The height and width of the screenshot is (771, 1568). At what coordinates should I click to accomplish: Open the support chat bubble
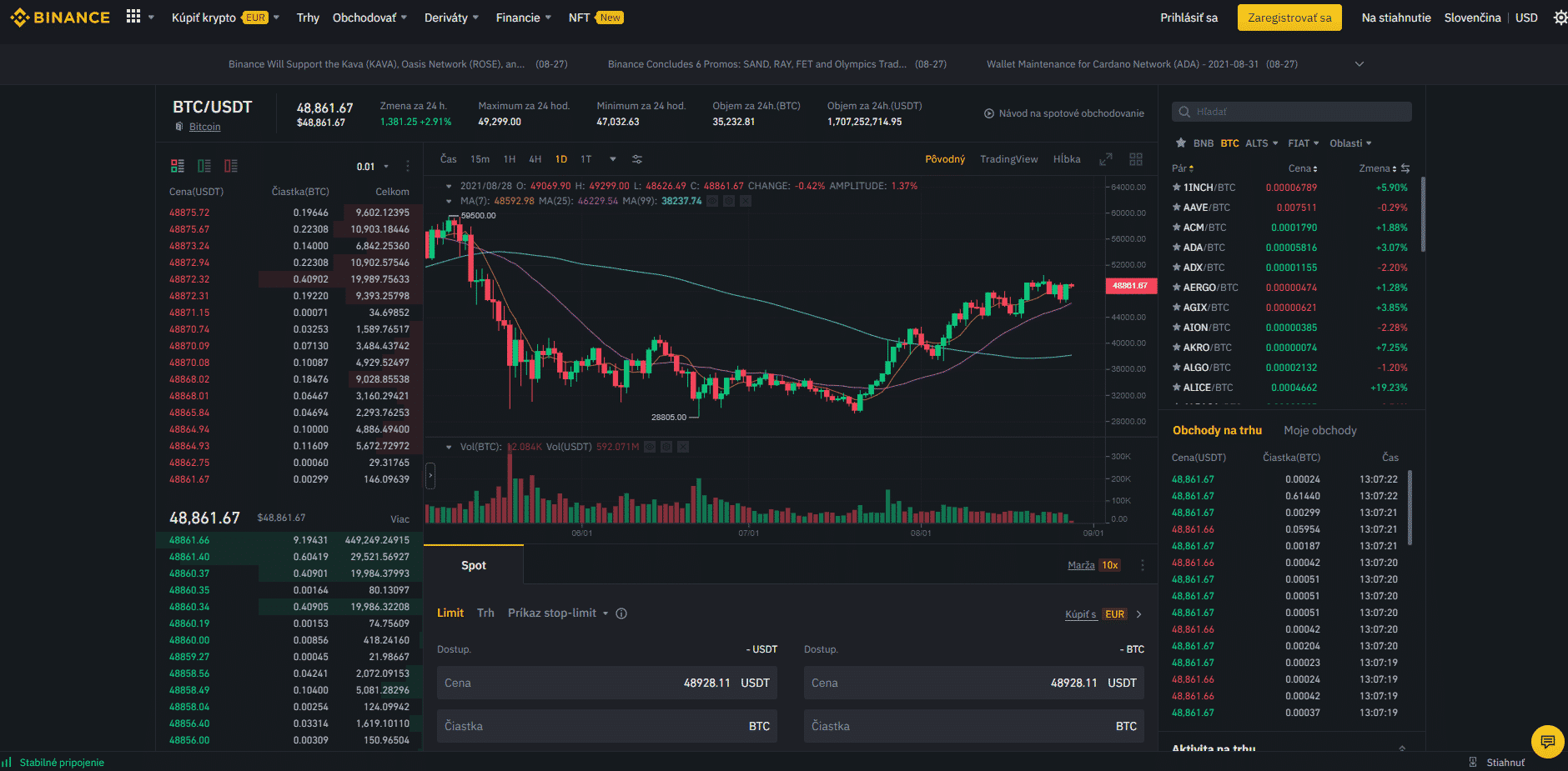pyautogui.click(x=1547, y=741)
